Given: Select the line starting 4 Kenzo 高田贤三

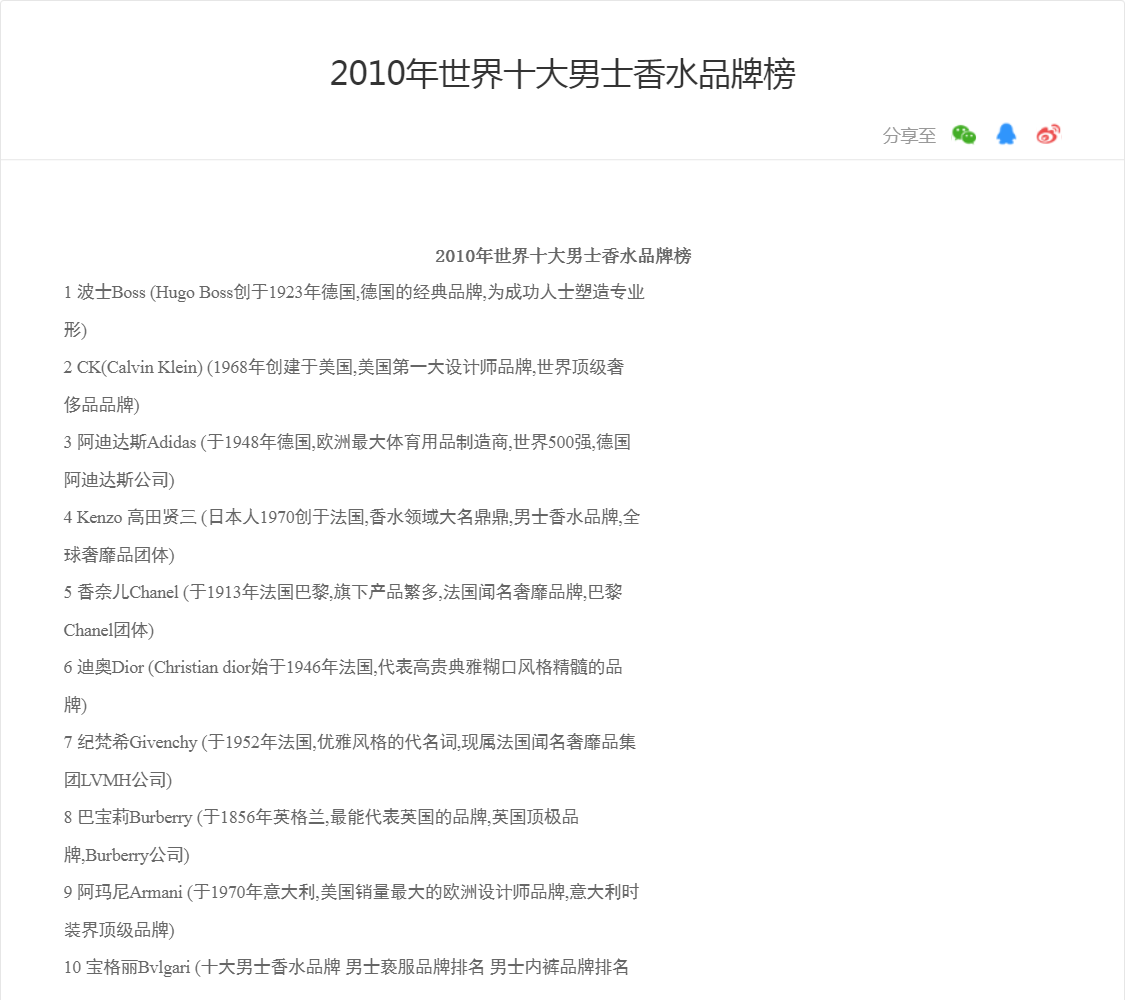Looking at the screenshot, I should [x=352, y=517].
